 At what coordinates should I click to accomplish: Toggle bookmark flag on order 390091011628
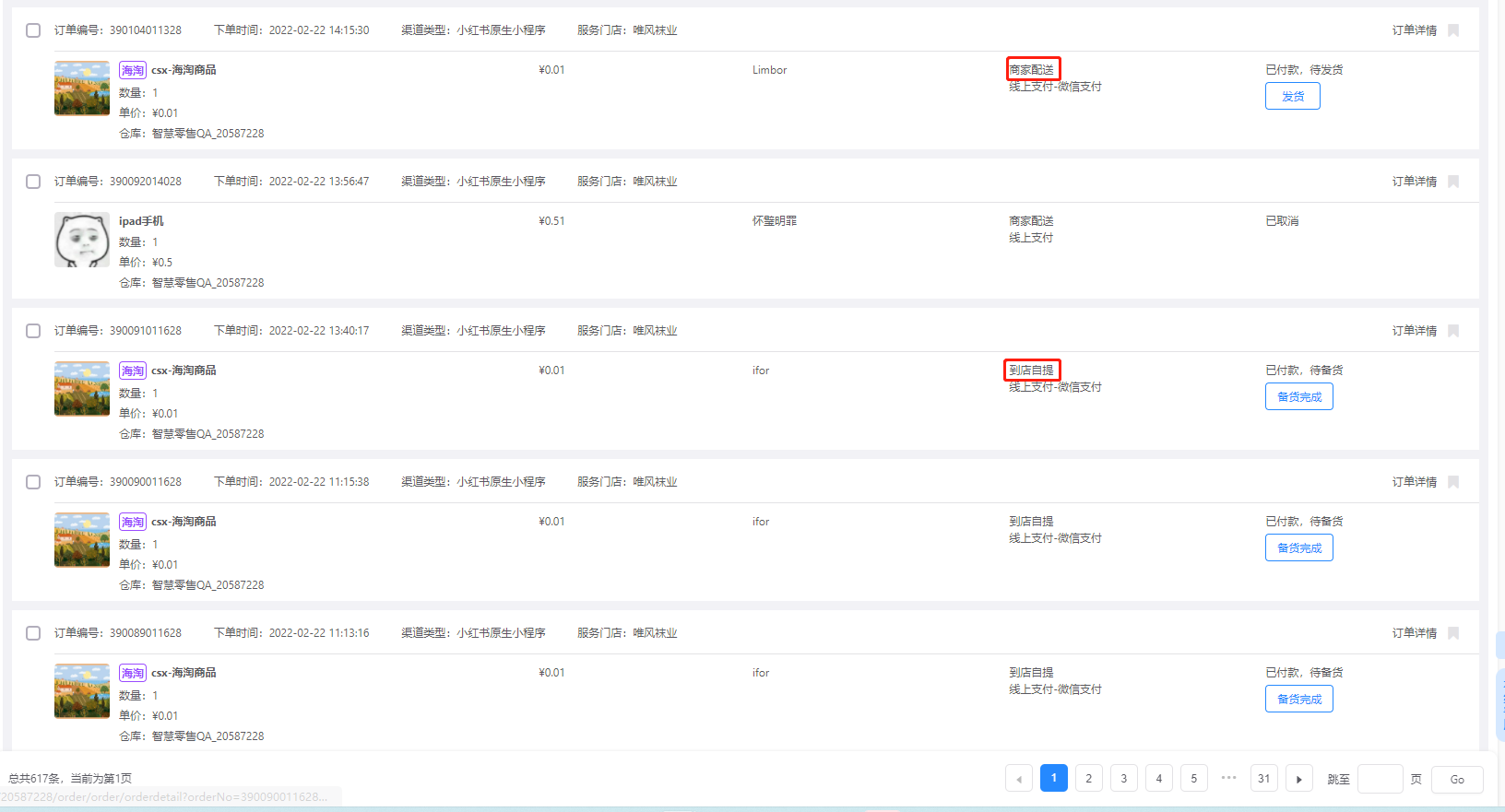tap(1453, 331)
